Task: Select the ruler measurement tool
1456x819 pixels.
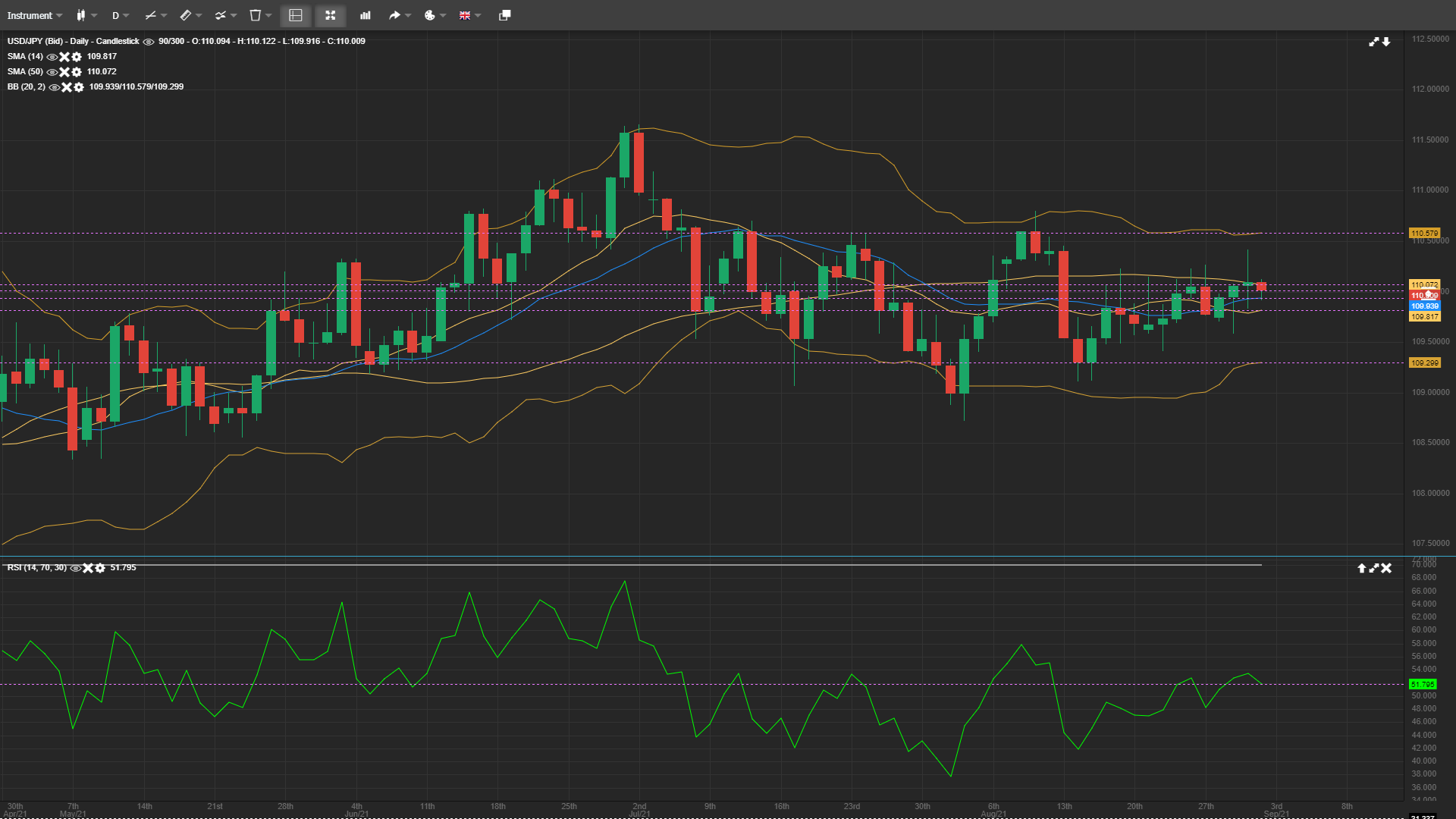Action: point(185,15)
